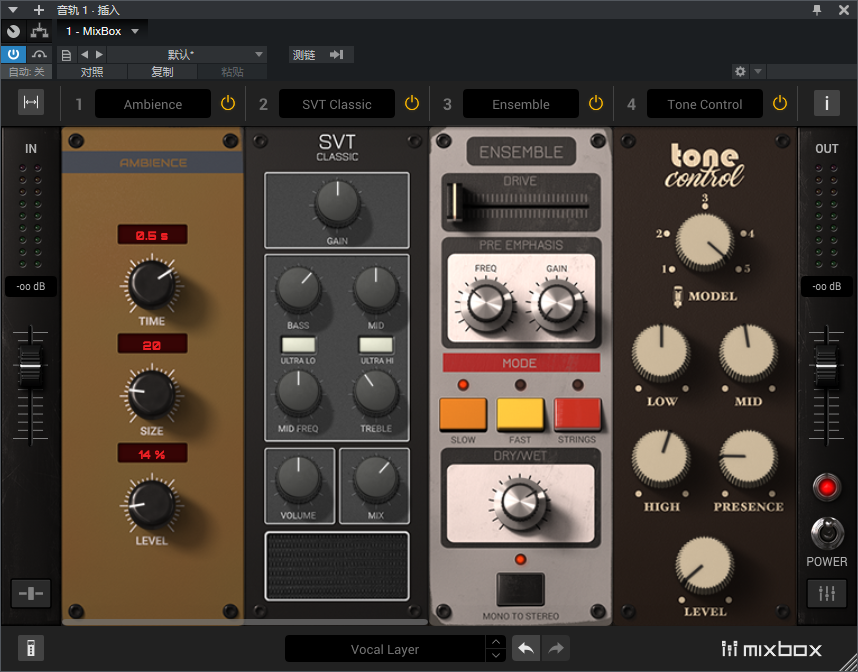Step to previous preset up chevron

495,642
